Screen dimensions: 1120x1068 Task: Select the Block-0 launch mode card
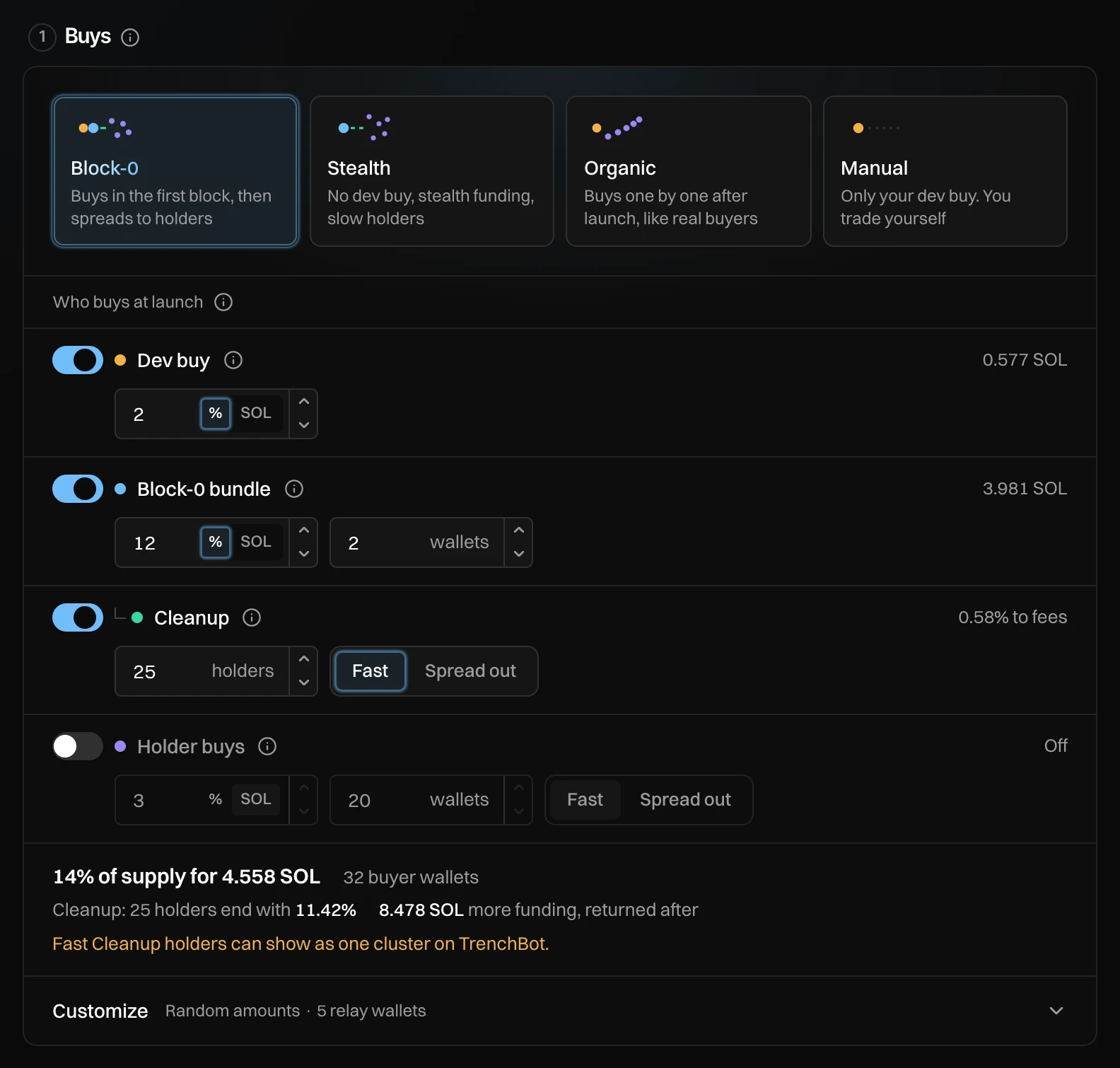[x=175, y=171]
